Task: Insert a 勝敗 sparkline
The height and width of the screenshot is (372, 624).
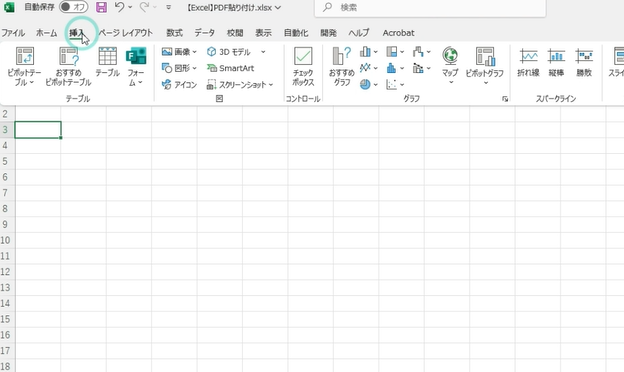Action: click(584, 62)
